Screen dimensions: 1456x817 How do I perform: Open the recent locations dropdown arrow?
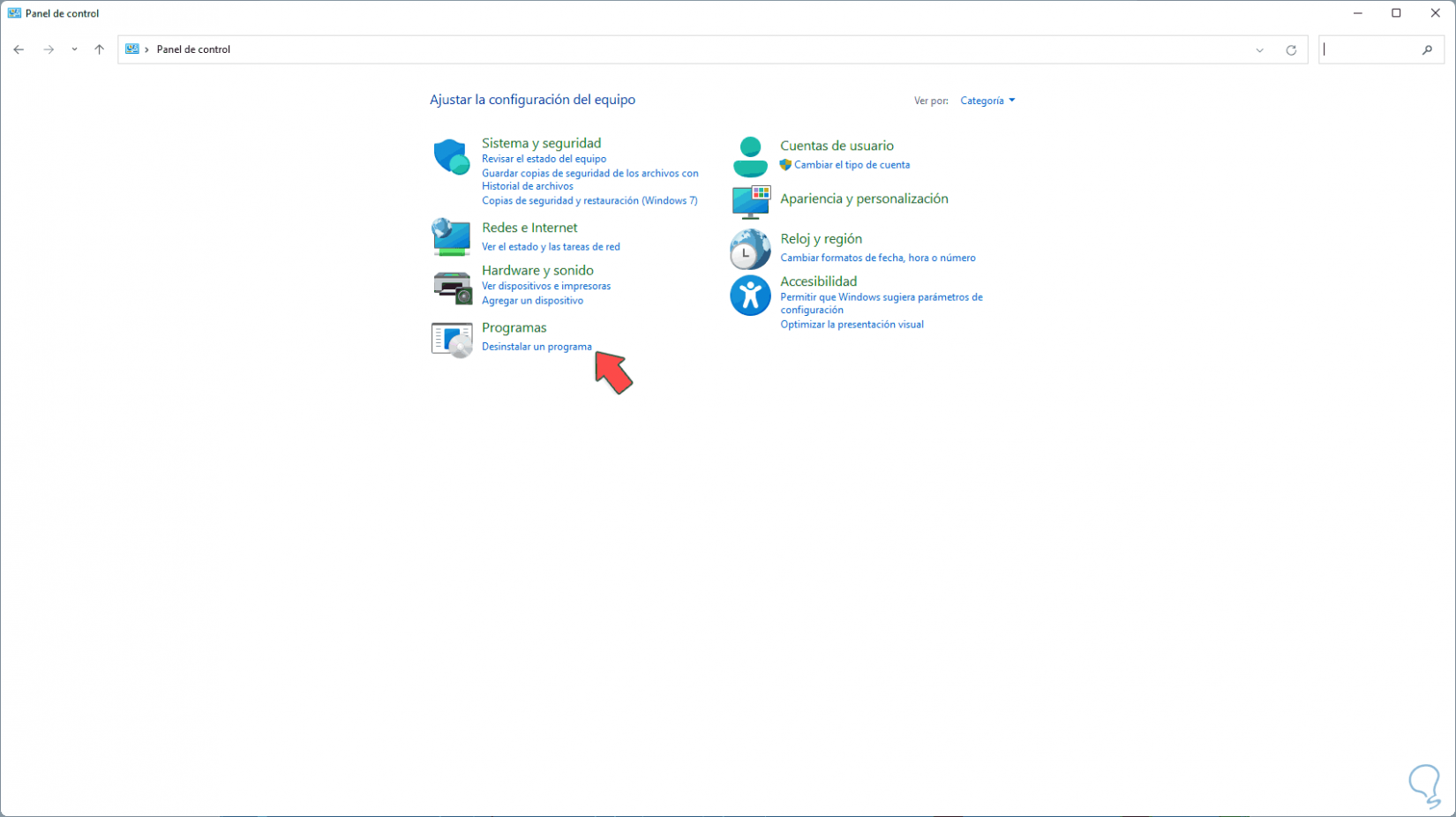tap(74, 49)
